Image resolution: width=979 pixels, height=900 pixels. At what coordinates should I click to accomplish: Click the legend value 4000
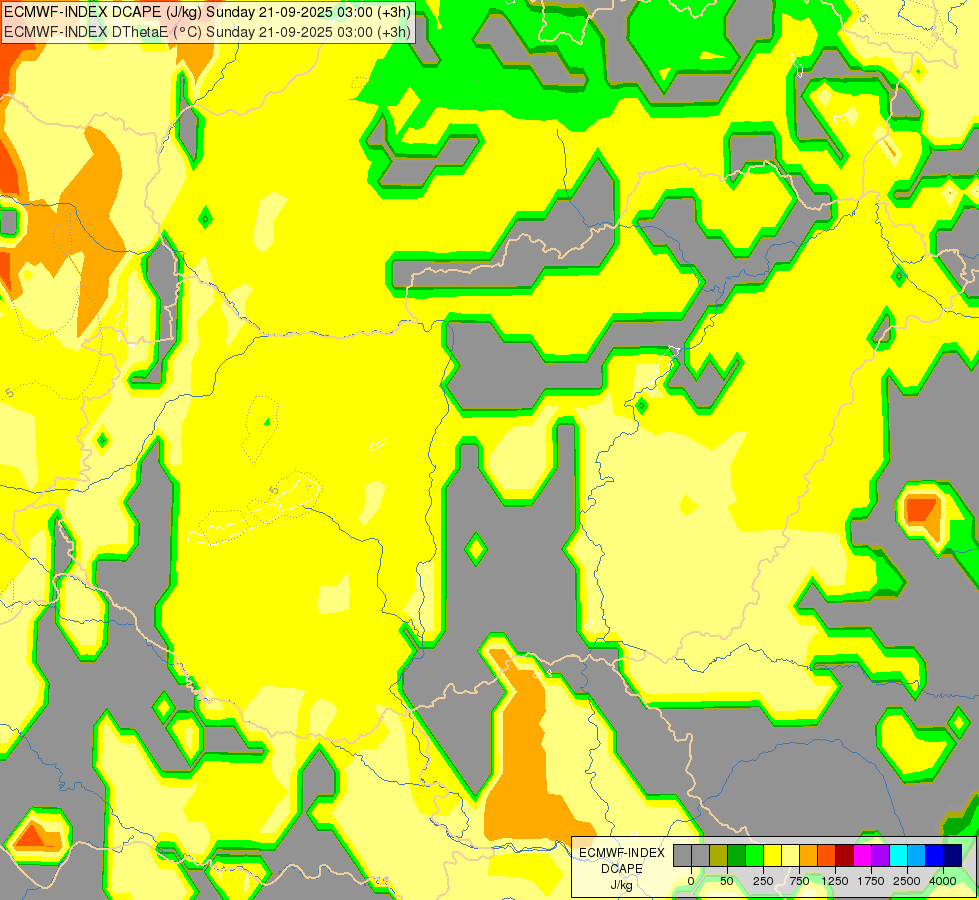pos(943,881)
